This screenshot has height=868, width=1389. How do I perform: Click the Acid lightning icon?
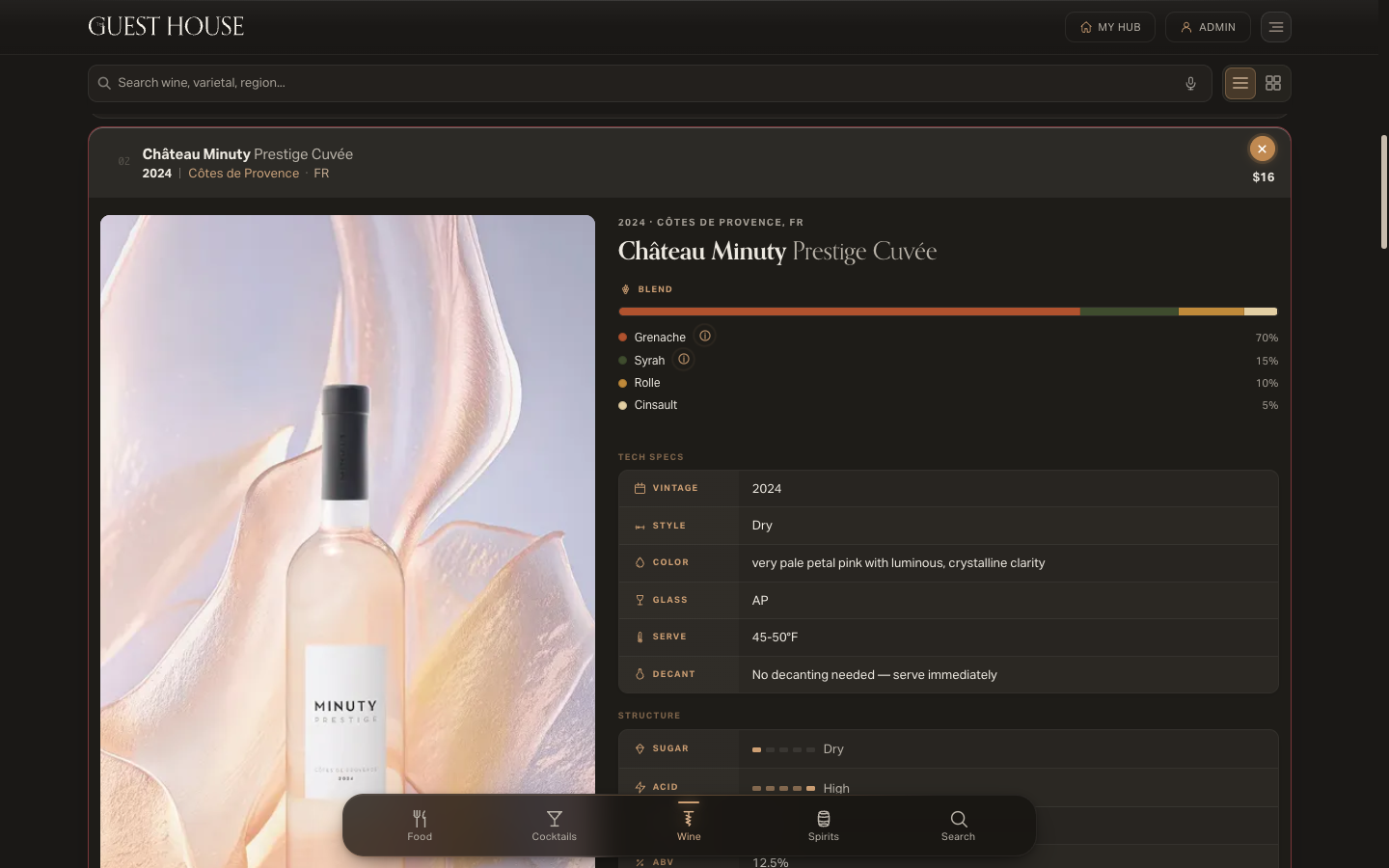click(640, 787)
